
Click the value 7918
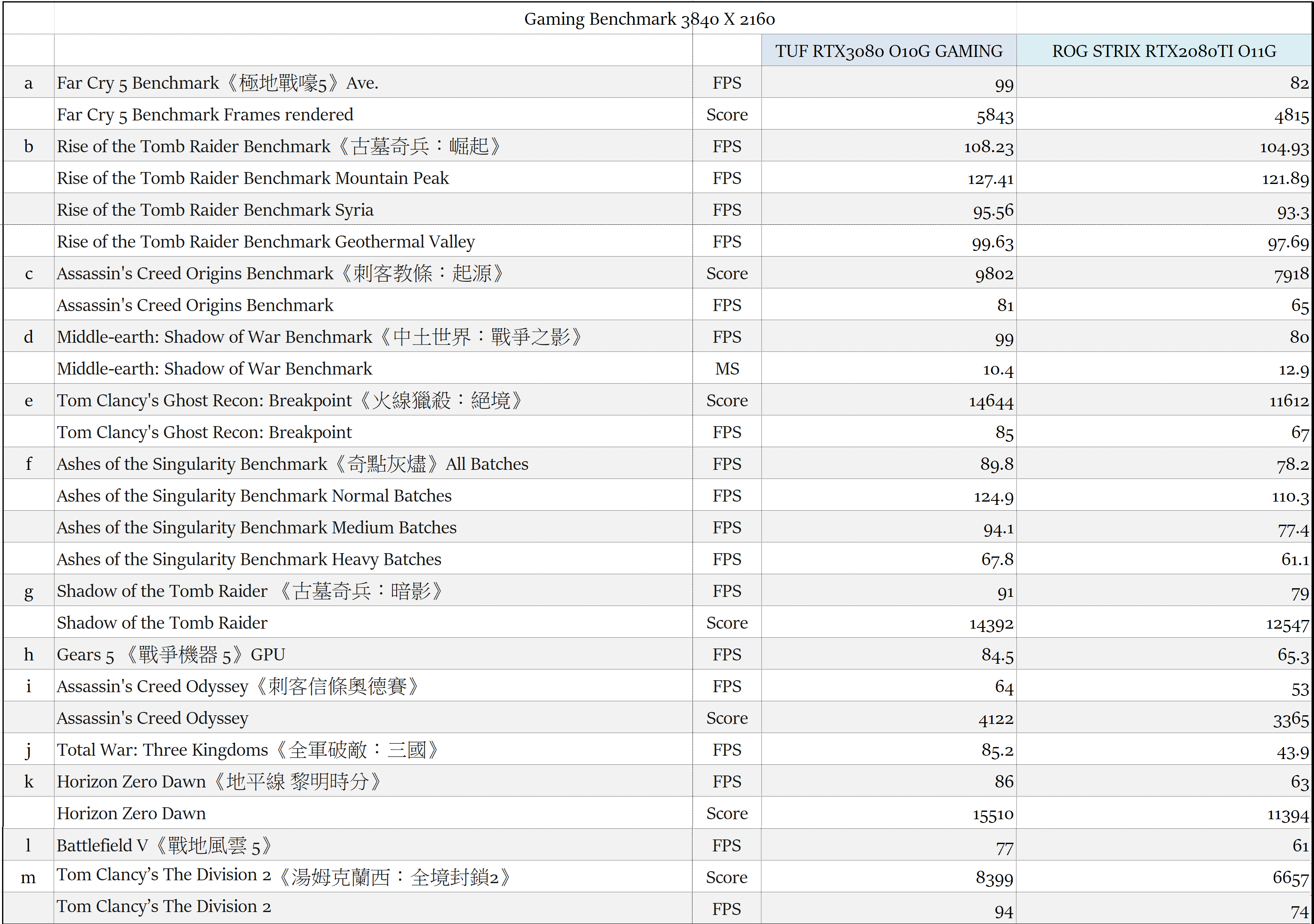click(1292, 275)
